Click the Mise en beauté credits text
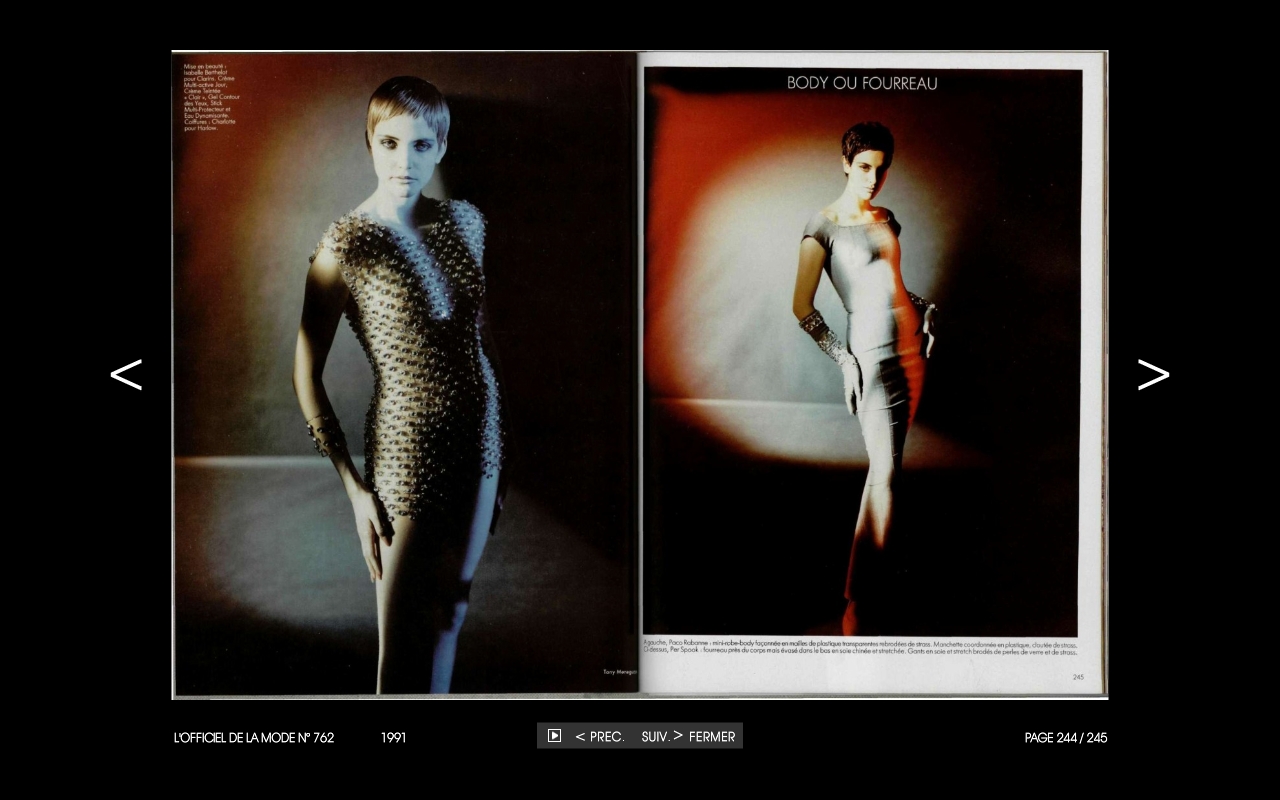 [209, 97]
